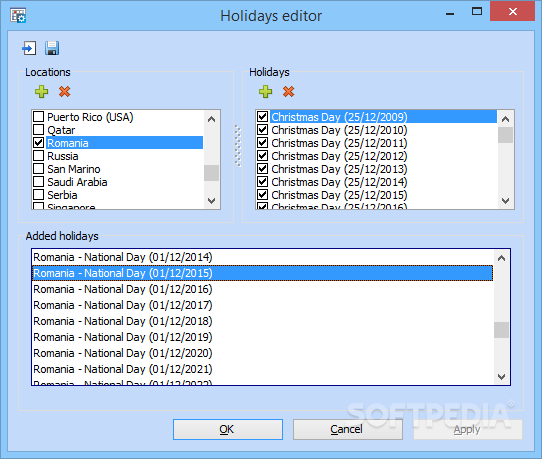
Task: Select Christmas Day (25/12/2012) holiday text
Action: [x=339, y=156]
